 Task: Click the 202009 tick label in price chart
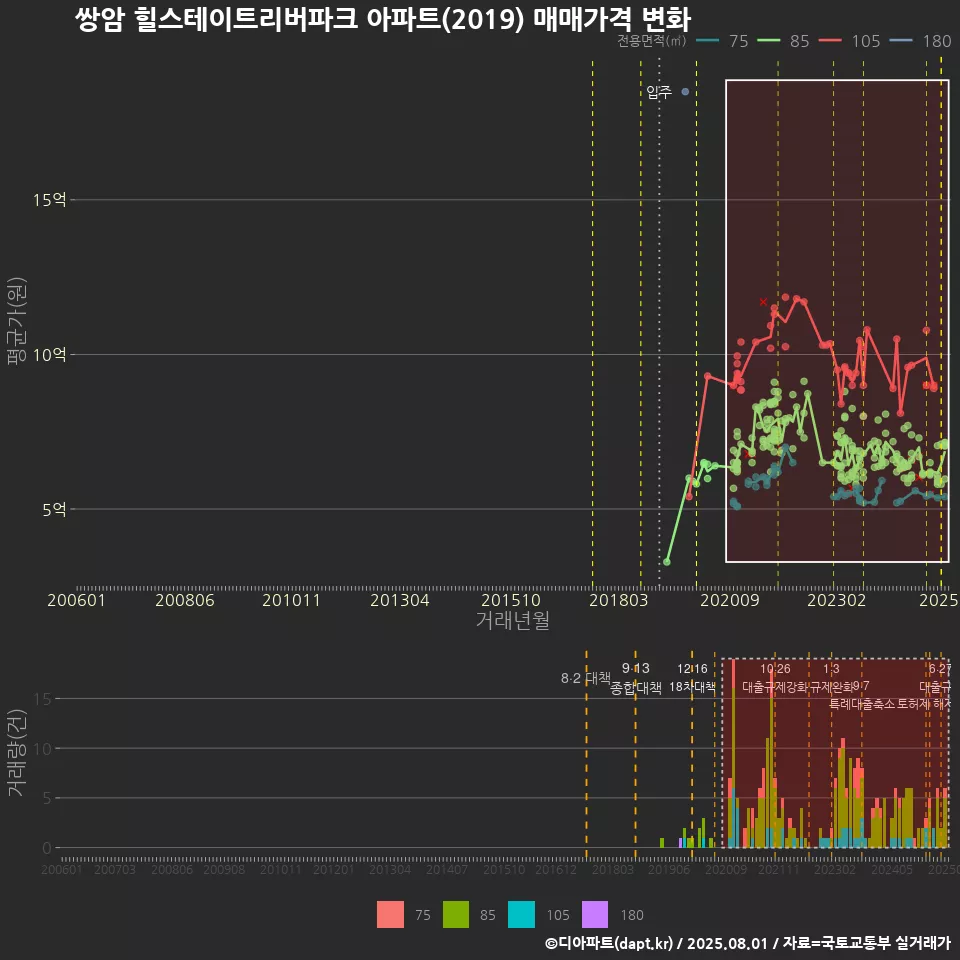(729, 600)
